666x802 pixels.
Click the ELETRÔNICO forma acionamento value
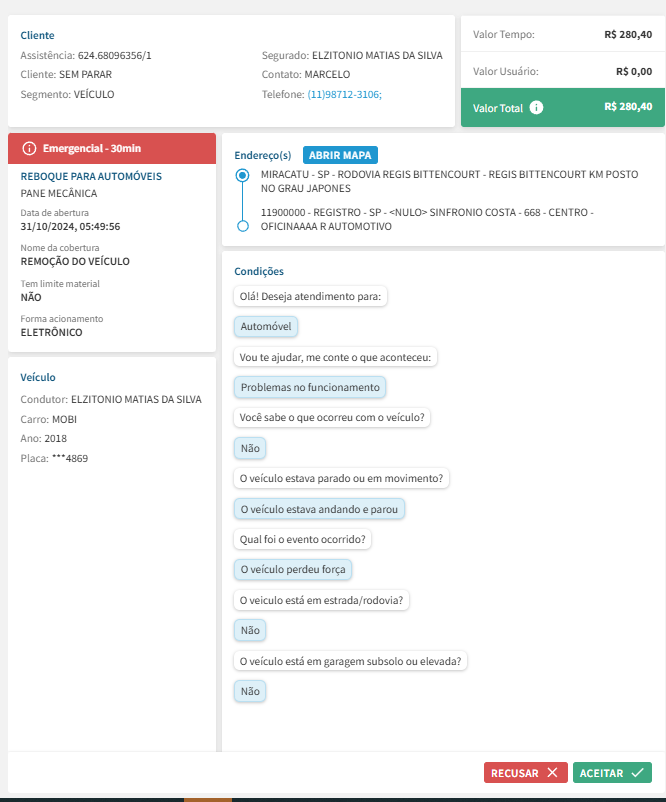(51, 332)
